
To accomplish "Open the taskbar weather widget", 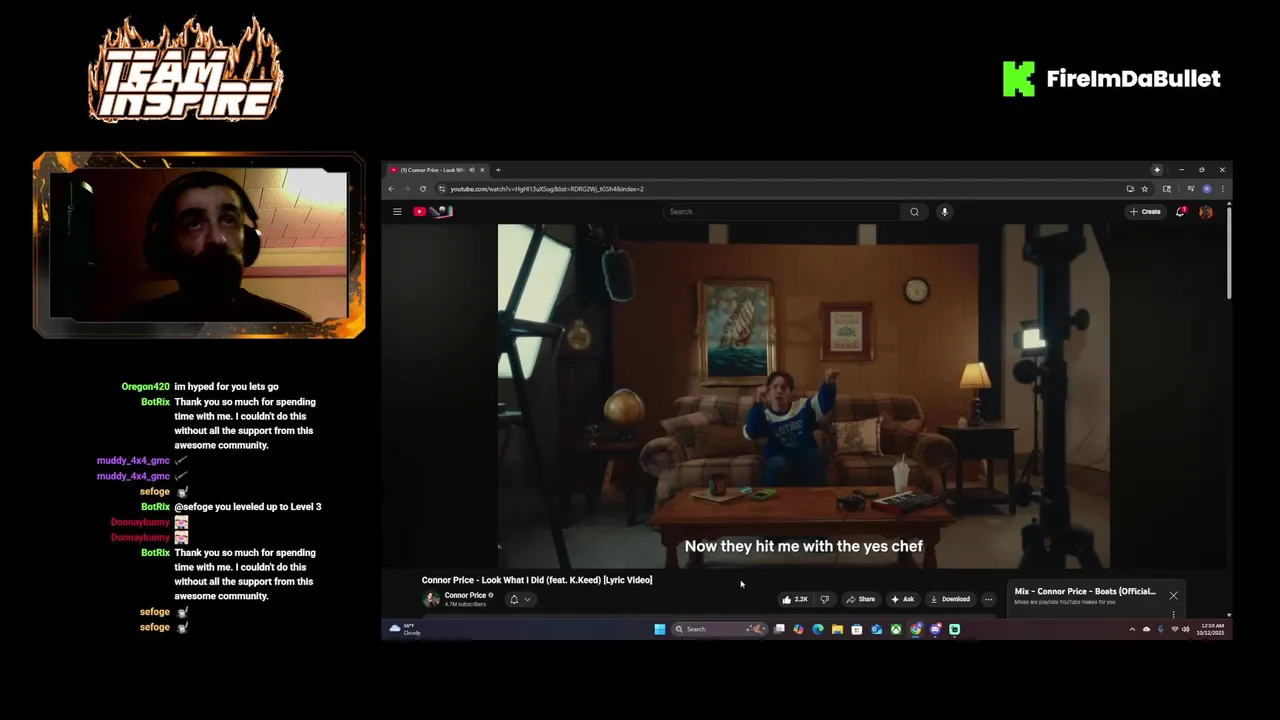I will click(405, 629).
